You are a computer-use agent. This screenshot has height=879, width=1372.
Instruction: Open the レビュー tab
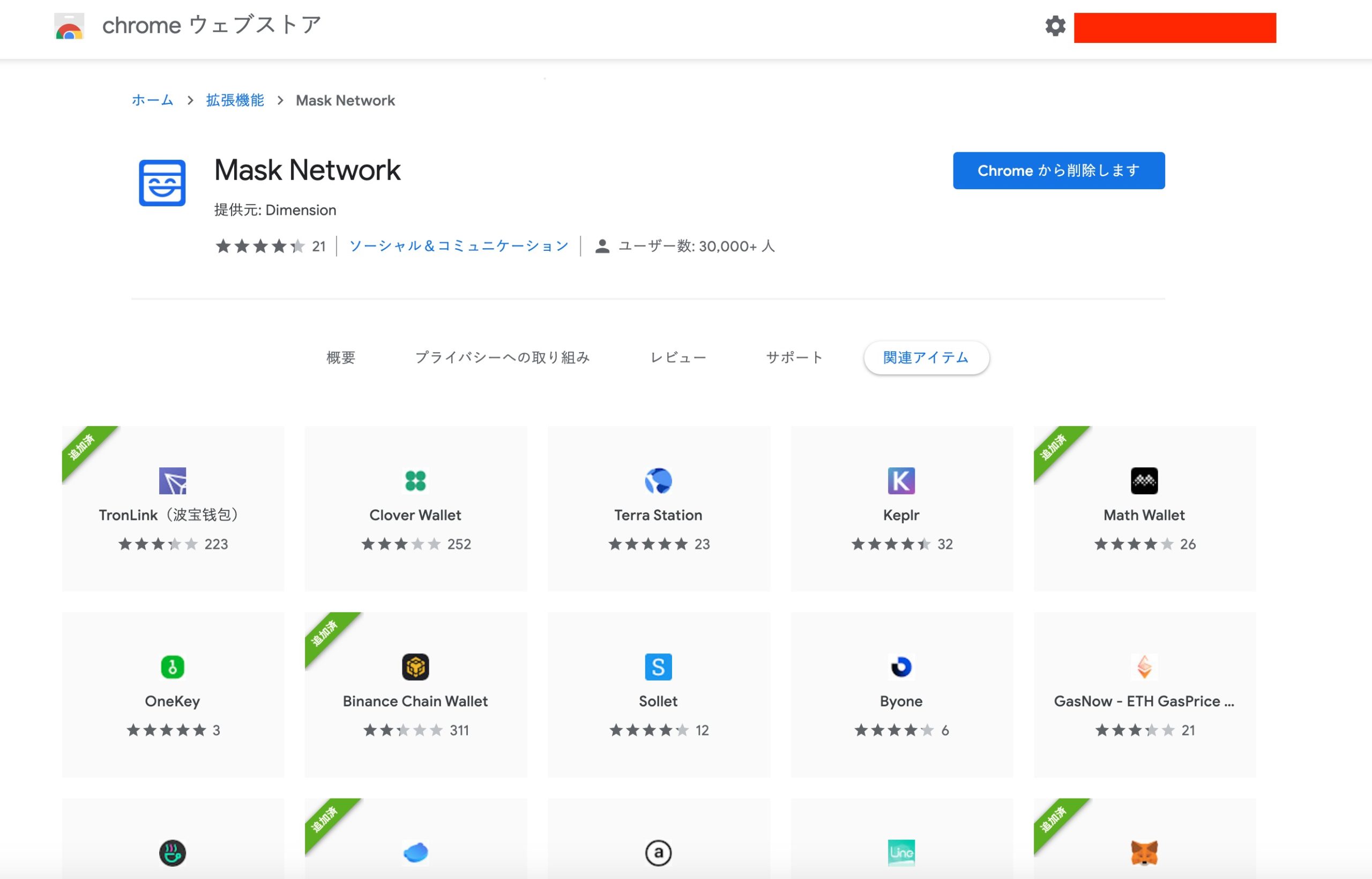(678, 358)
